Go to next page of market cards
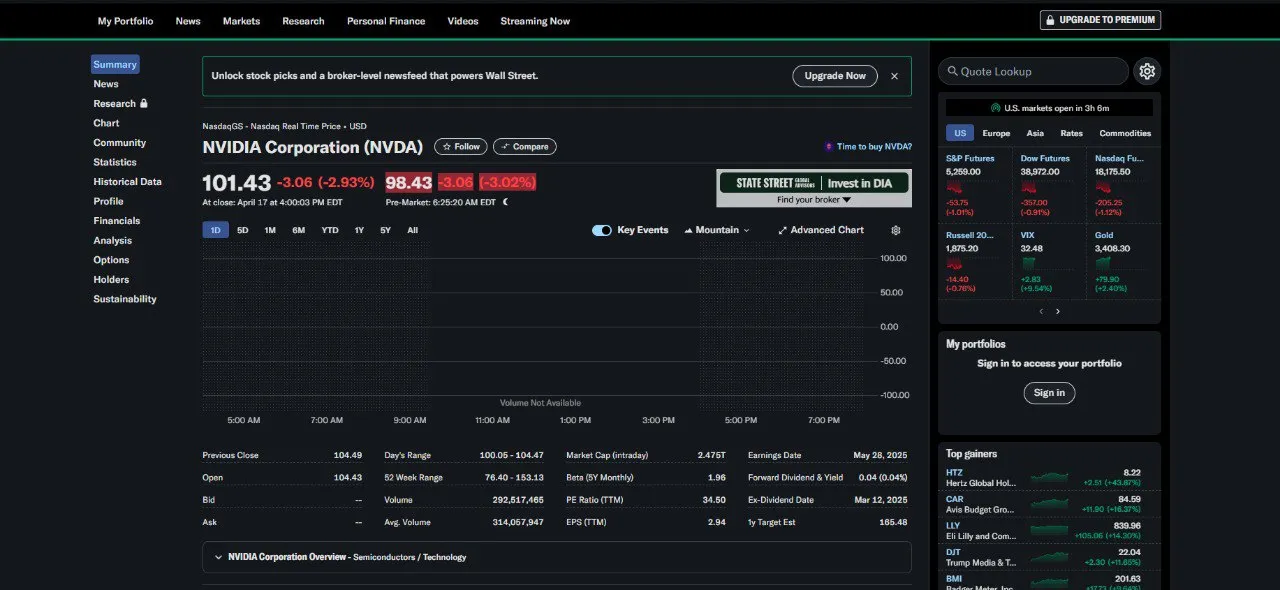This screenshot has width=1280, height=590. 1058,311
